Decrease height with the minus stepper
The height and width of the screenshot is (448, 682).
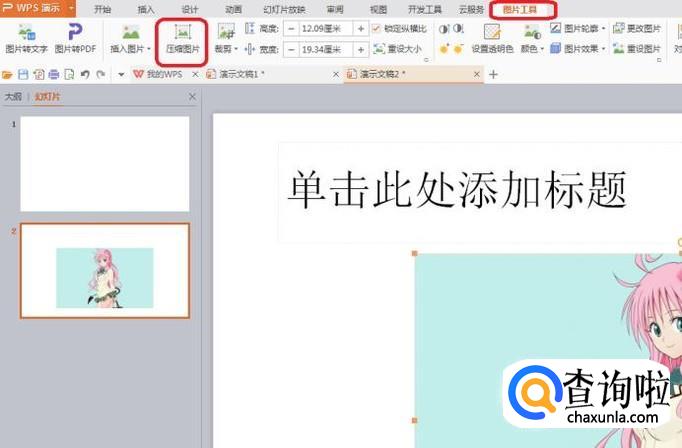coord(291,29)
